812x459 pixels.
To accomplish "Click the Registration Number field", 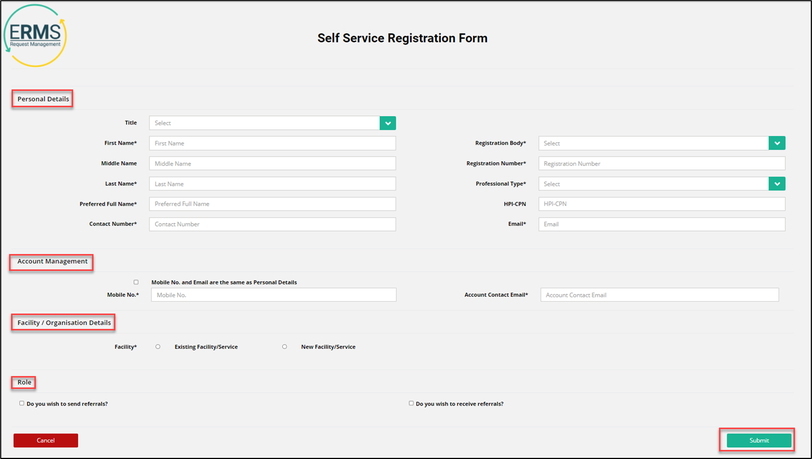I will pyautogui.click(x=662, y=163).
